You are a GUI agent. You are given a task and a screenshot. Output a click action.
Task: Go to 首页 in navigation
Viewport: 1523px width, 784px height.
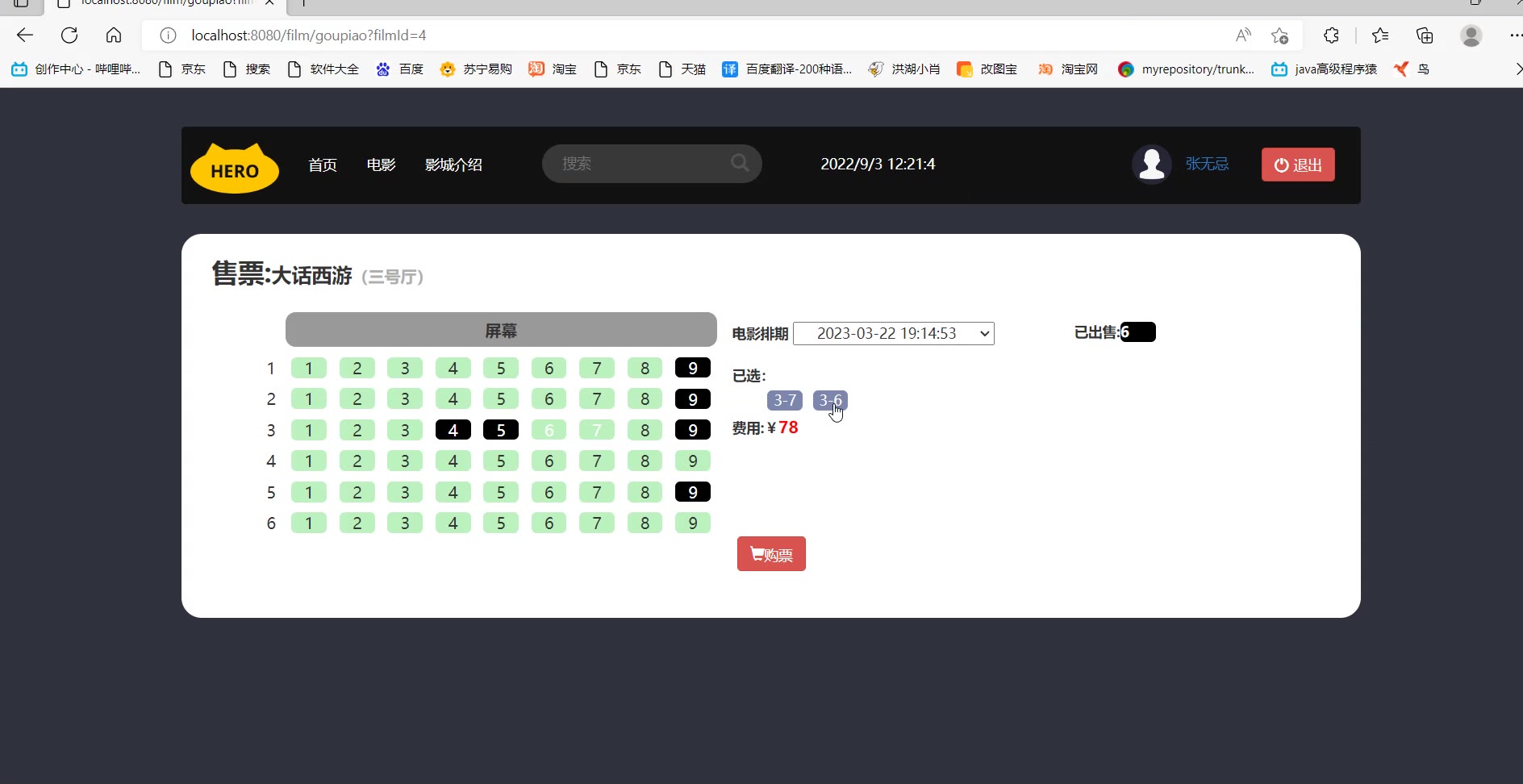pos(323,165)
